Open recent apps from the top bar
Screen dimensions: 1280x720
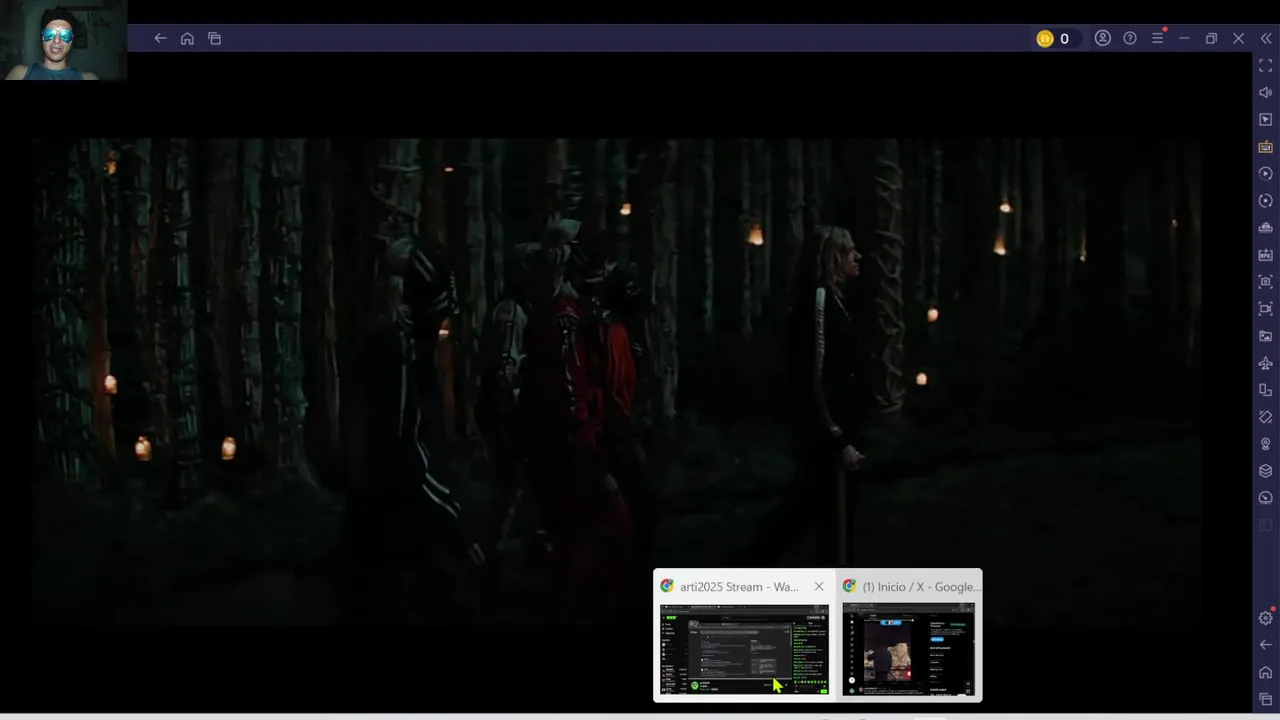point(214,38)
